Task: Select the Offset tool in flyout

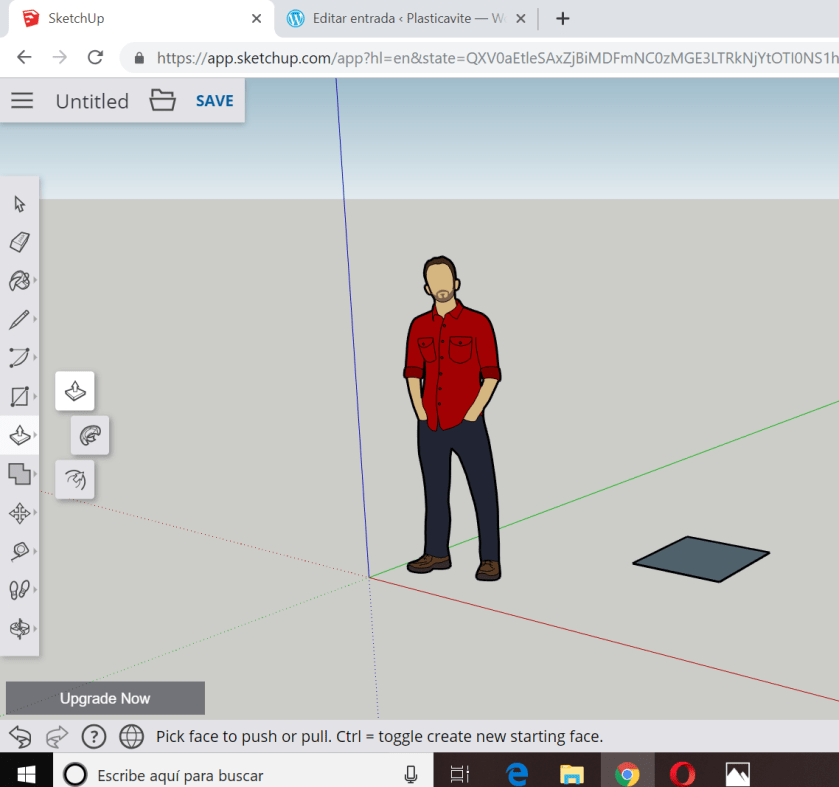Action: [75, 479]
